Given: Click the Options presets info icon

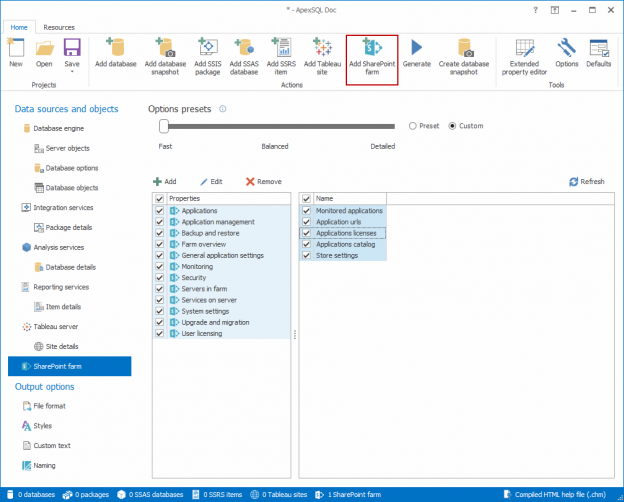Looking at the screenshot, I should click(223, 109).
